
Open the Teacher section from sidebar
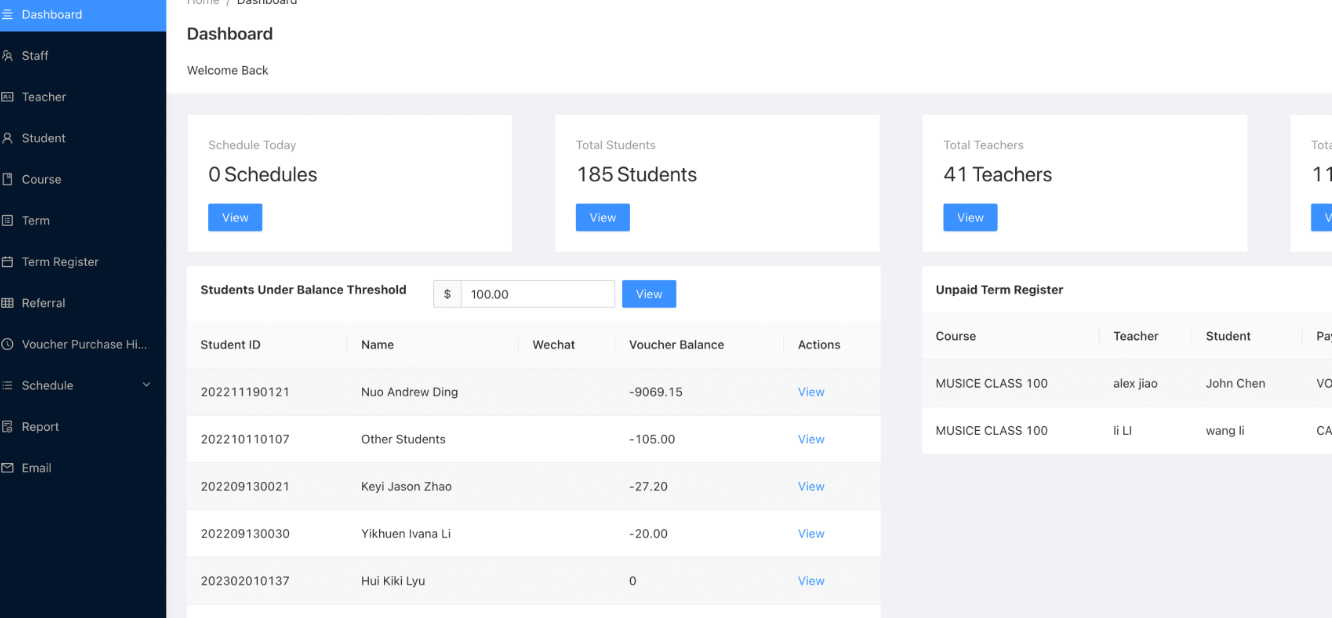point(8,96)
